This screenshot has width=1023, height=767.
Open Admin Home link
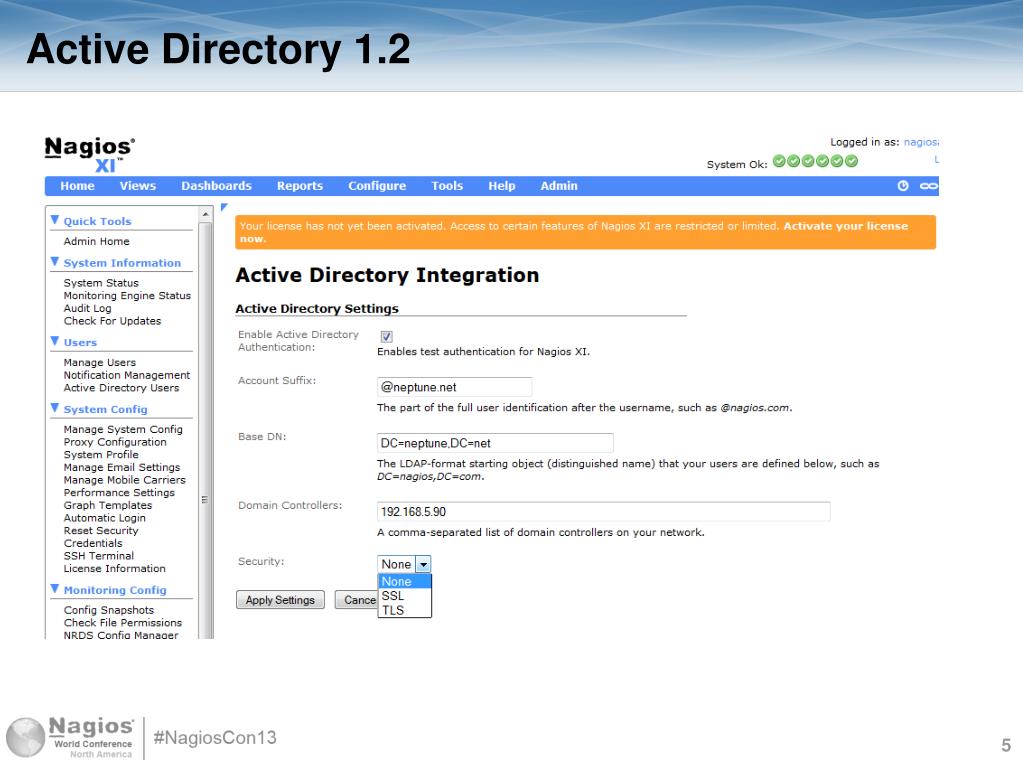(x=97, y=241)
